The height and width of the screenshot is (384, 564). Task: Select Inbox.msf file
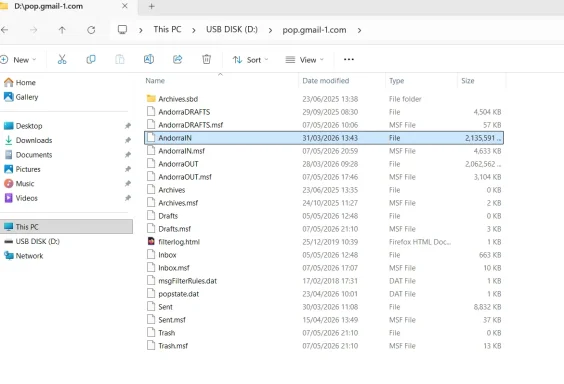point(324,268)
